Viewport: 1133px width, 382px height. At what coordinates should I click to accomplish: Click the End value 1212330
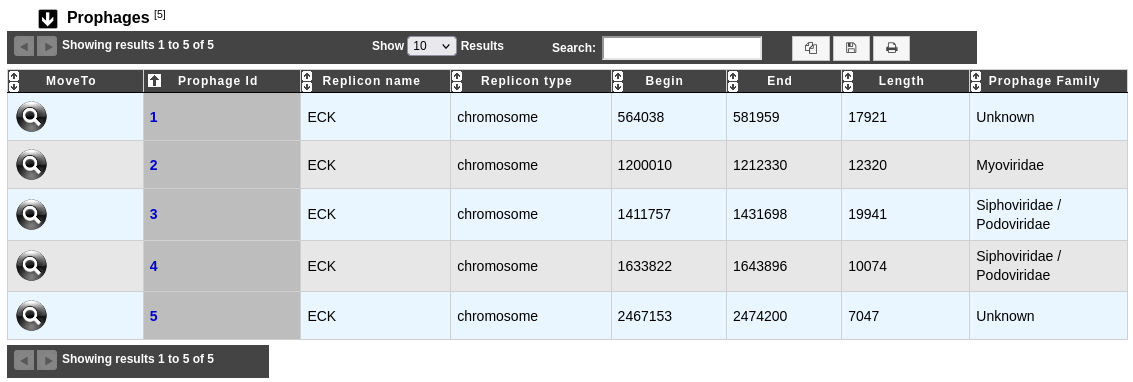[x=760, y=165]
